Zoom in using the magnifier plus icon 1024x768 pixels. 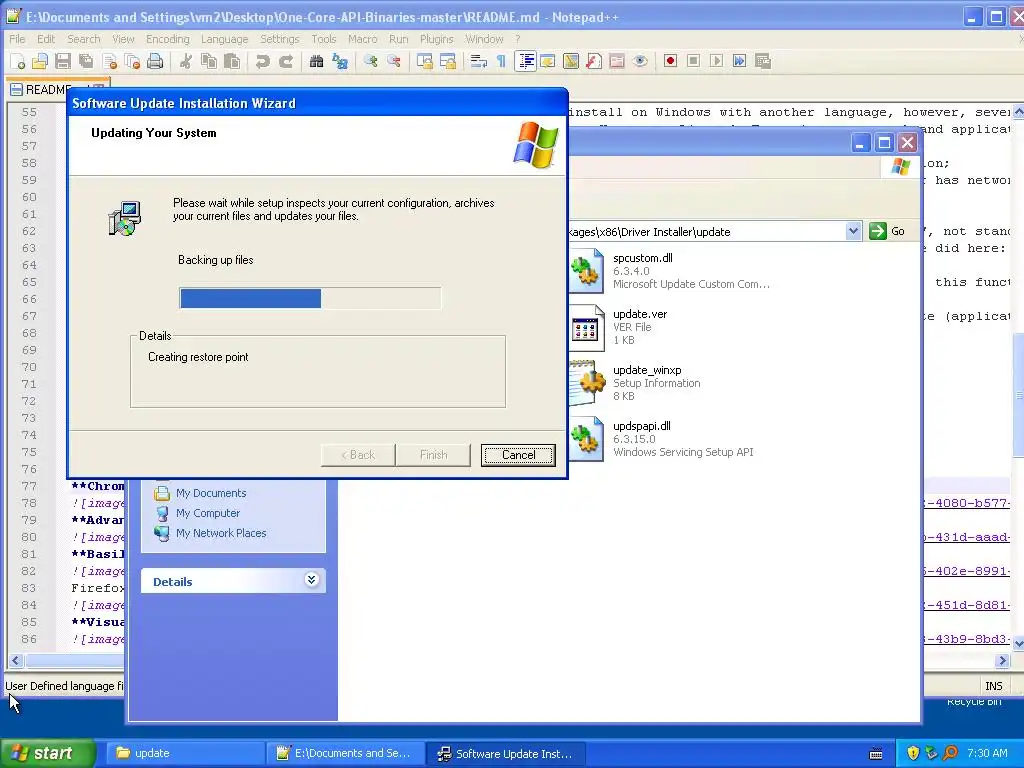(371, 61)
